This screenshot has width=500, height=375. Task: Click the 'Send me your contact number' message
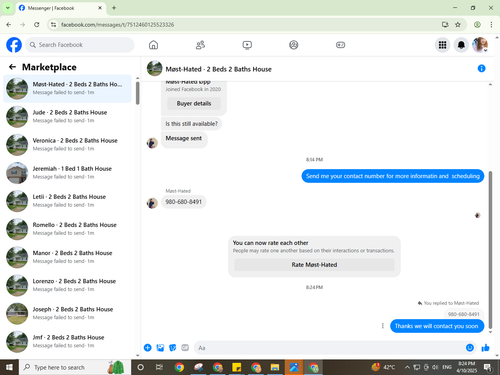(x=393, y=176)
